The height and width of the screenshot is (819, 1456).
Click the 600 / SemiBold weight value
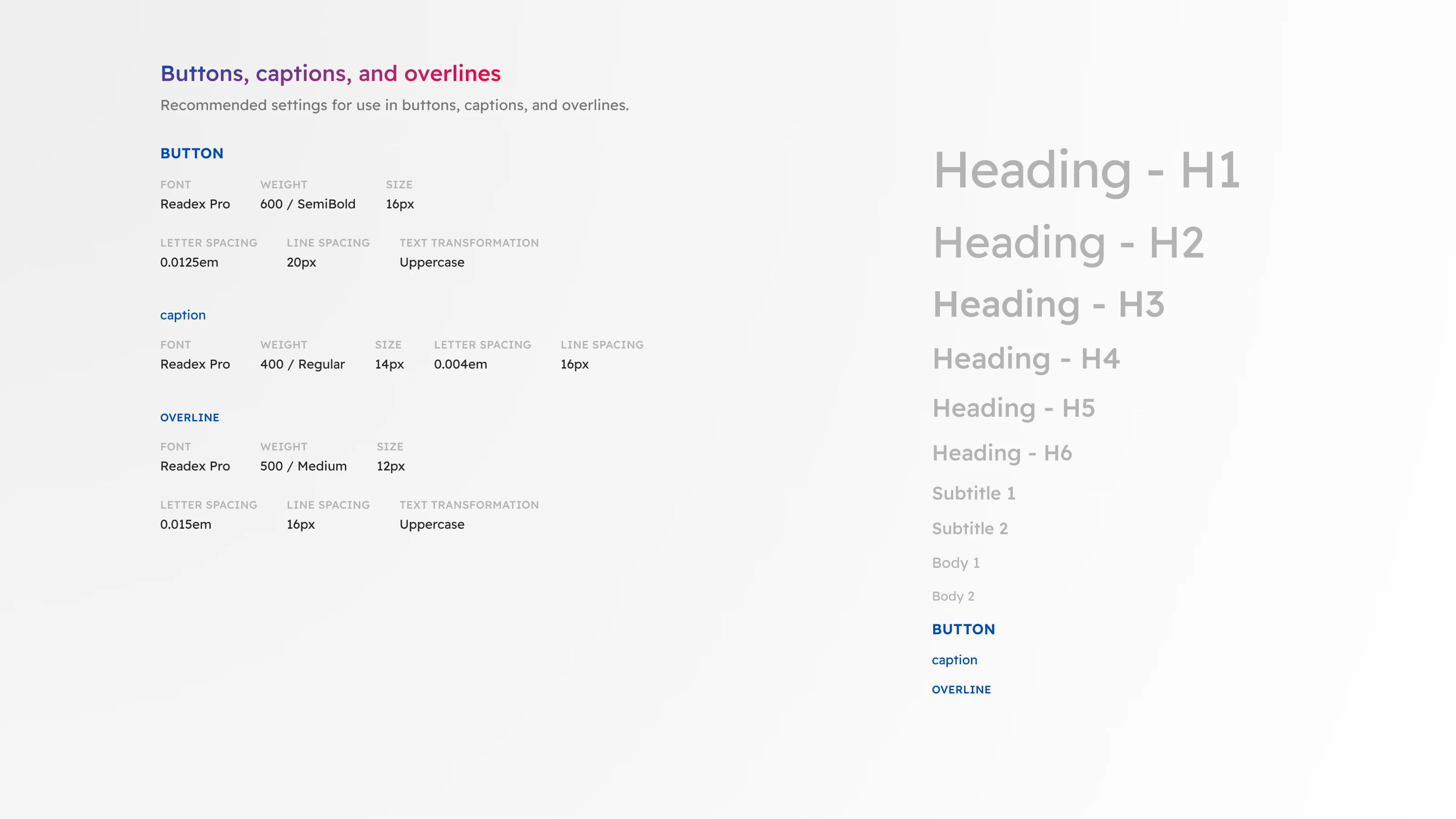[308, 204]
